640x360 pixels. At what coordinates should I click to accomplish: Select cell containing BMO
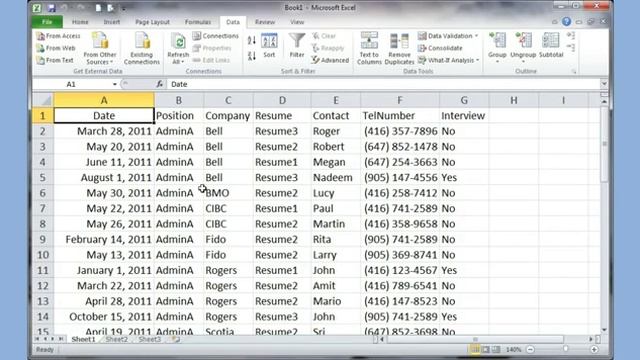tap(228, 193)
